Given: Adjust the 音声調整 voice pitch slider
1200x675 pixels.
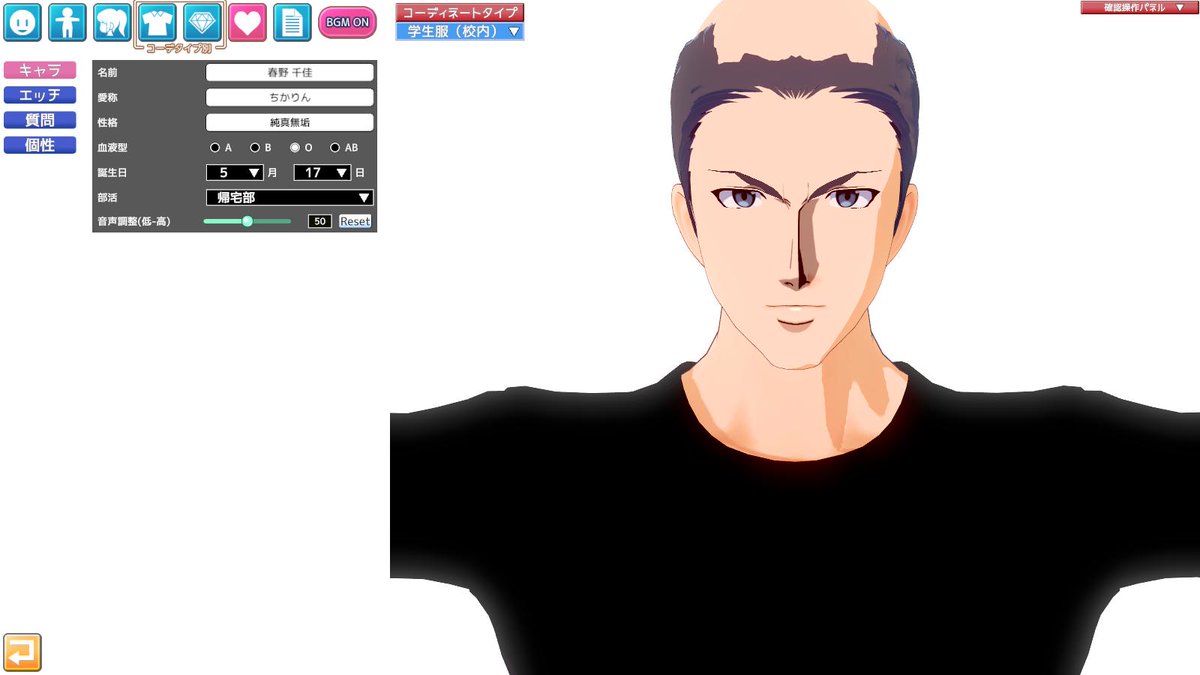Looking at the screenshot, I should coord(247,221).
